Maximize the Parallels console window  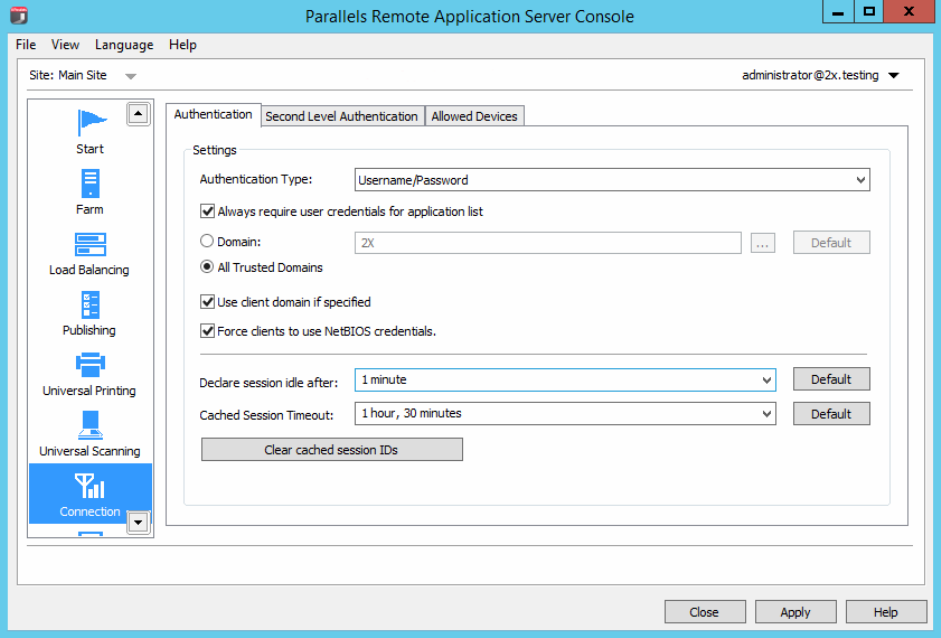click(x=869, y=12)
